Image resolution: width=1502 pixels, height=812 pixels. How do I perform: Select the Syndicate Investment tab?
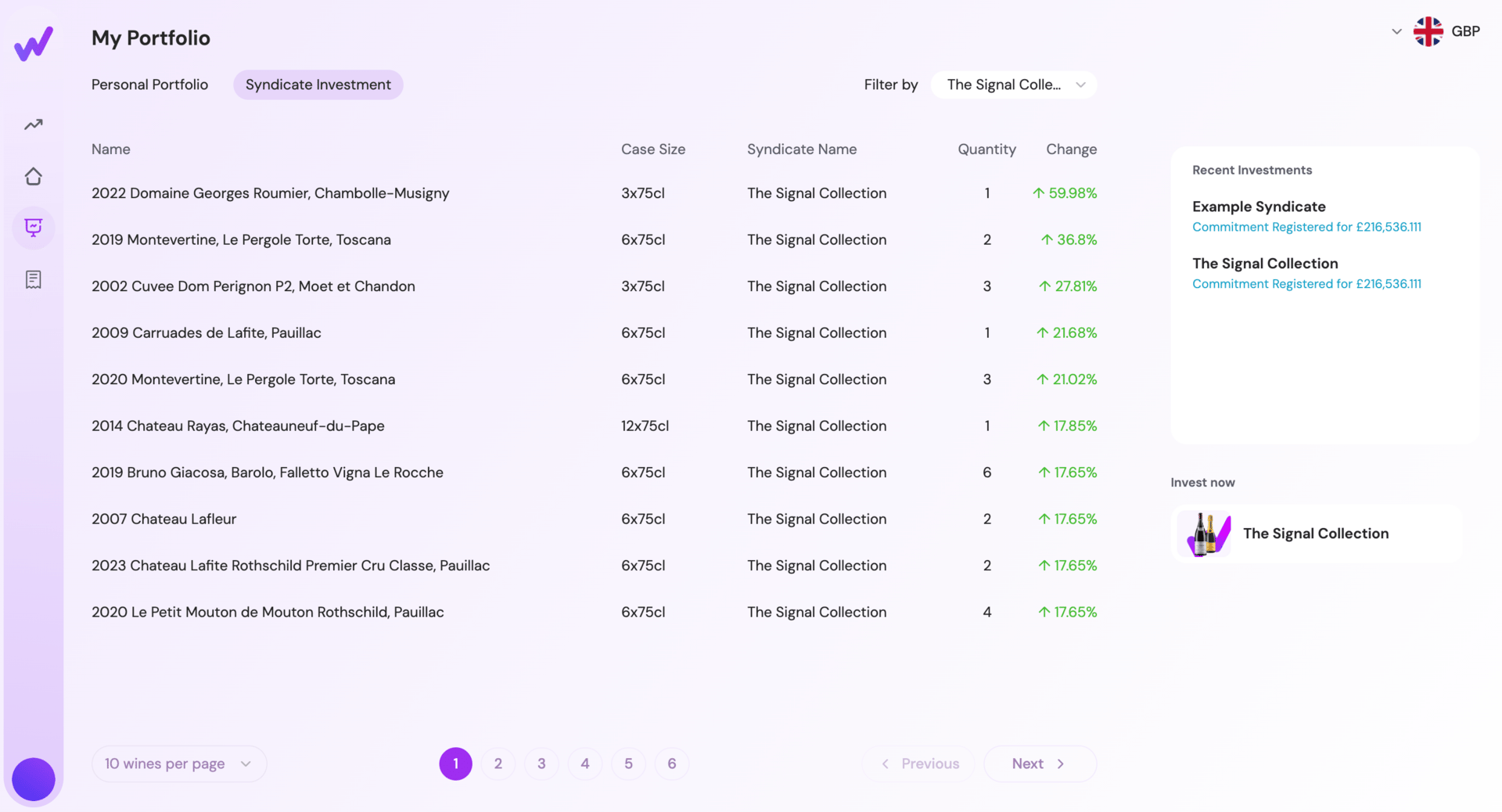(318, 84)
